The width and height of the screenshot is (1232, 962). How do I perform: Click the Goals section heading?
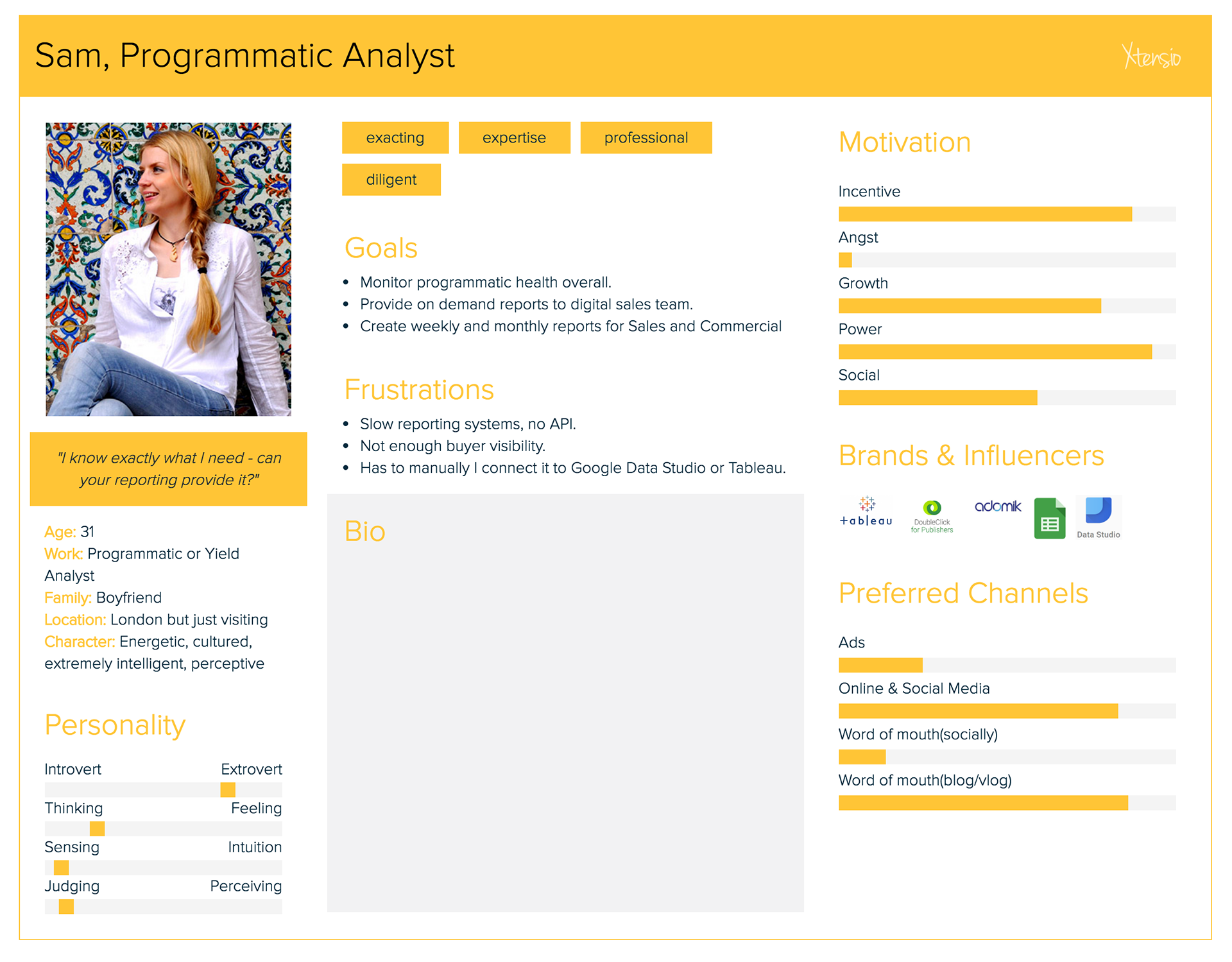point(381,248)
